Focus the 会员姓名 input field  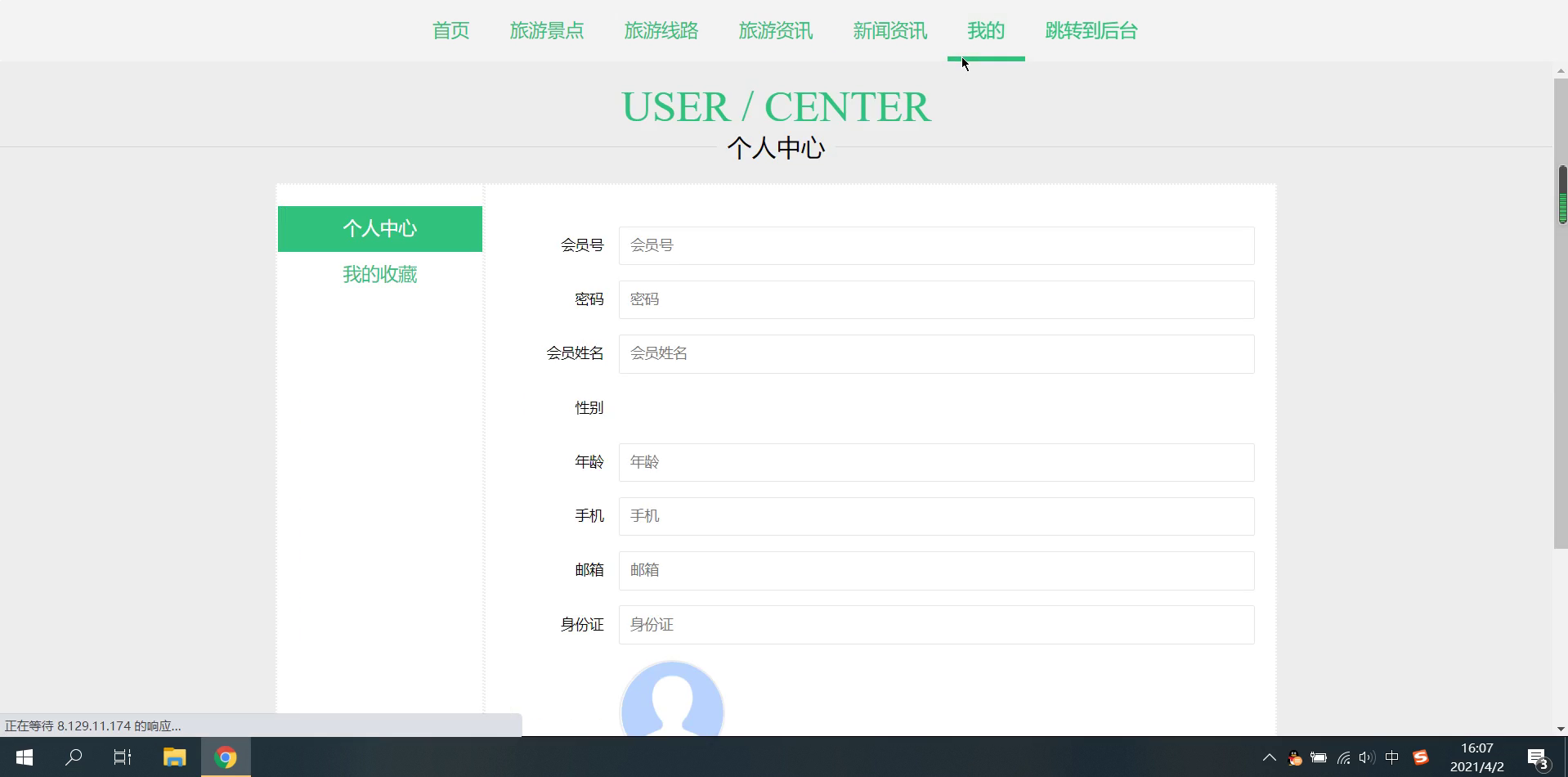pos(936,354)
